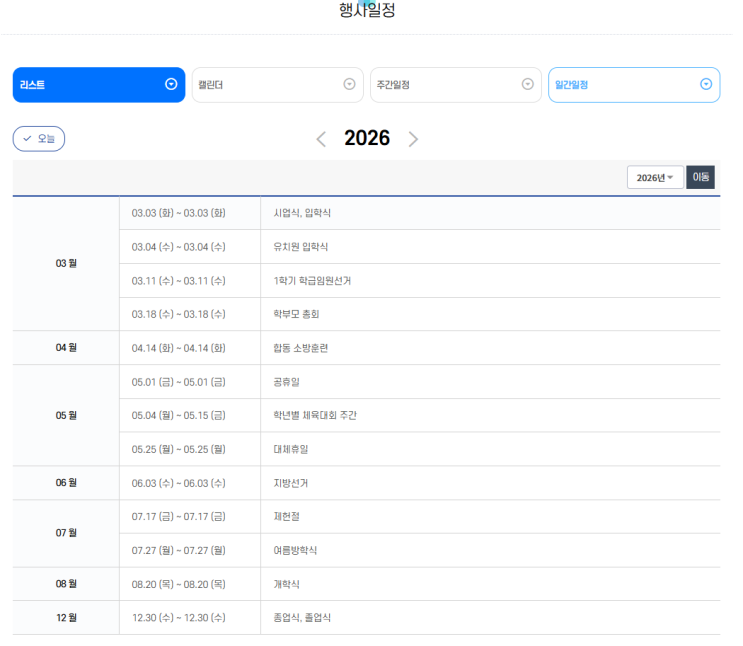
Task: Click the 오늘 today button
Action: 39,139
